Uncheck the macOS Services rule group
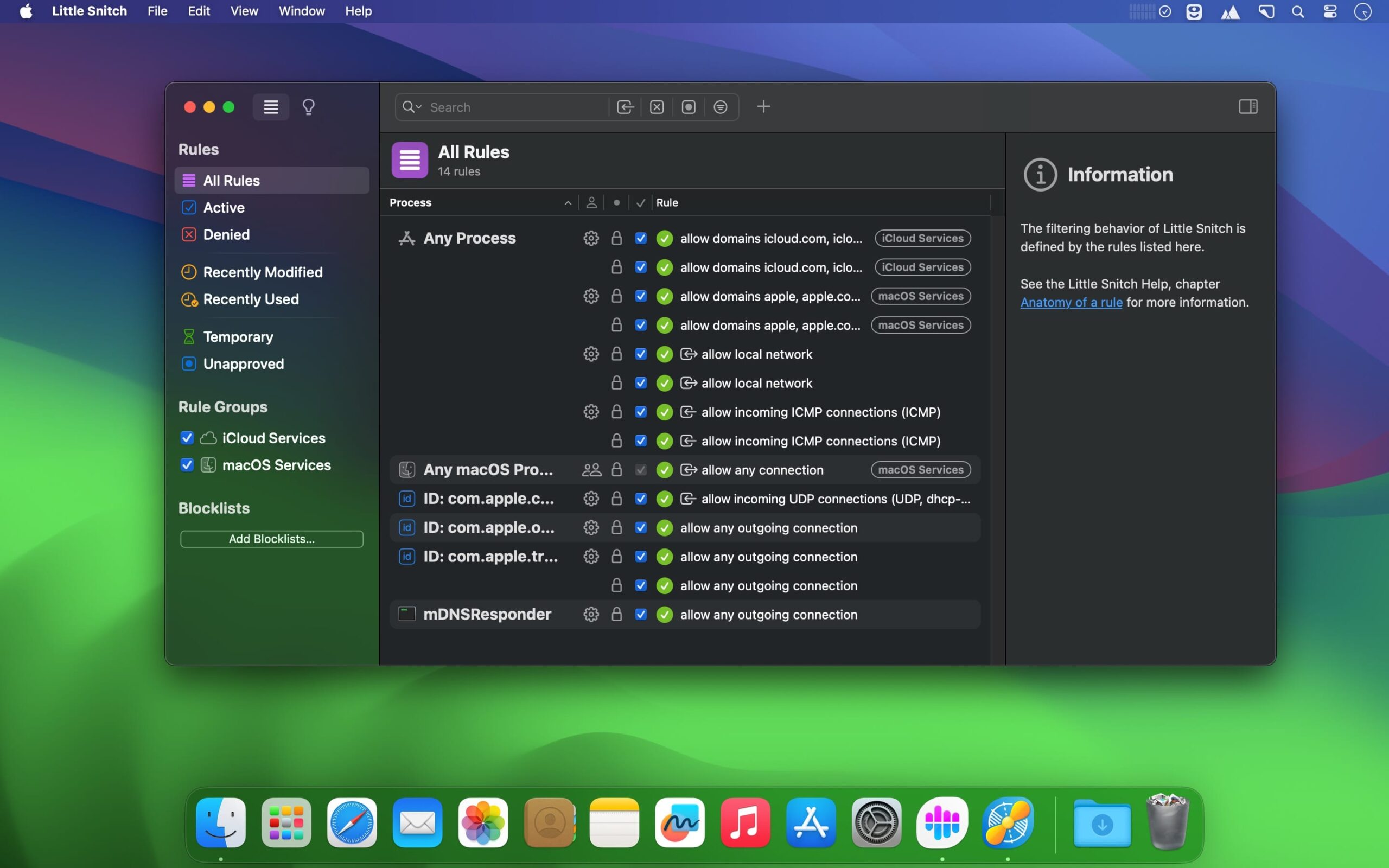The image size is (1389, 868). coord(186,465)
